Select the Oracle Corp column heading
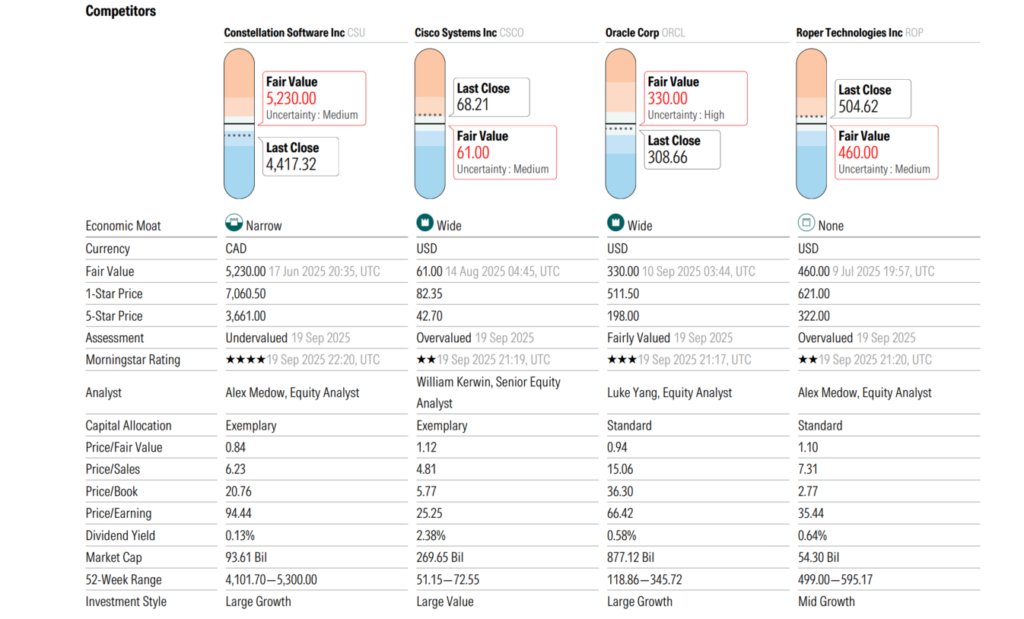The image size is (1024, 619). coord(641,33)
